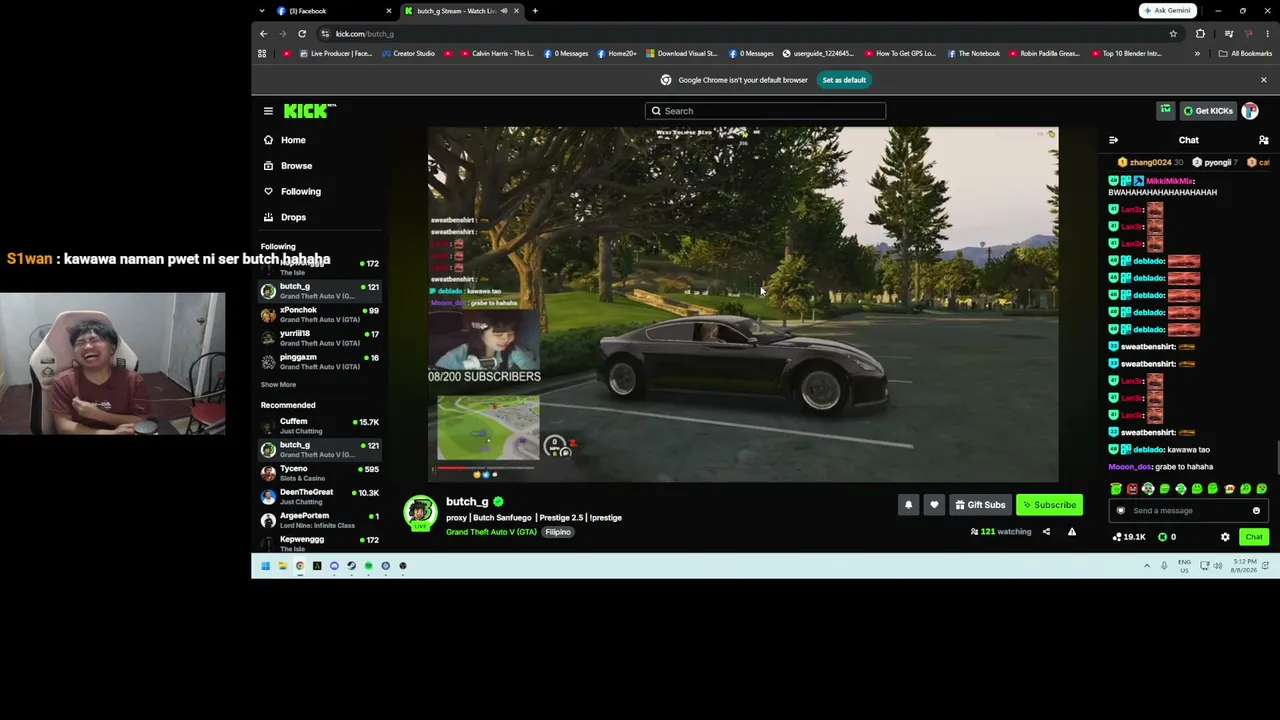Open the Kick sidebar hamburger menu
Screen dimensions: 1280x720
(268, 111)
